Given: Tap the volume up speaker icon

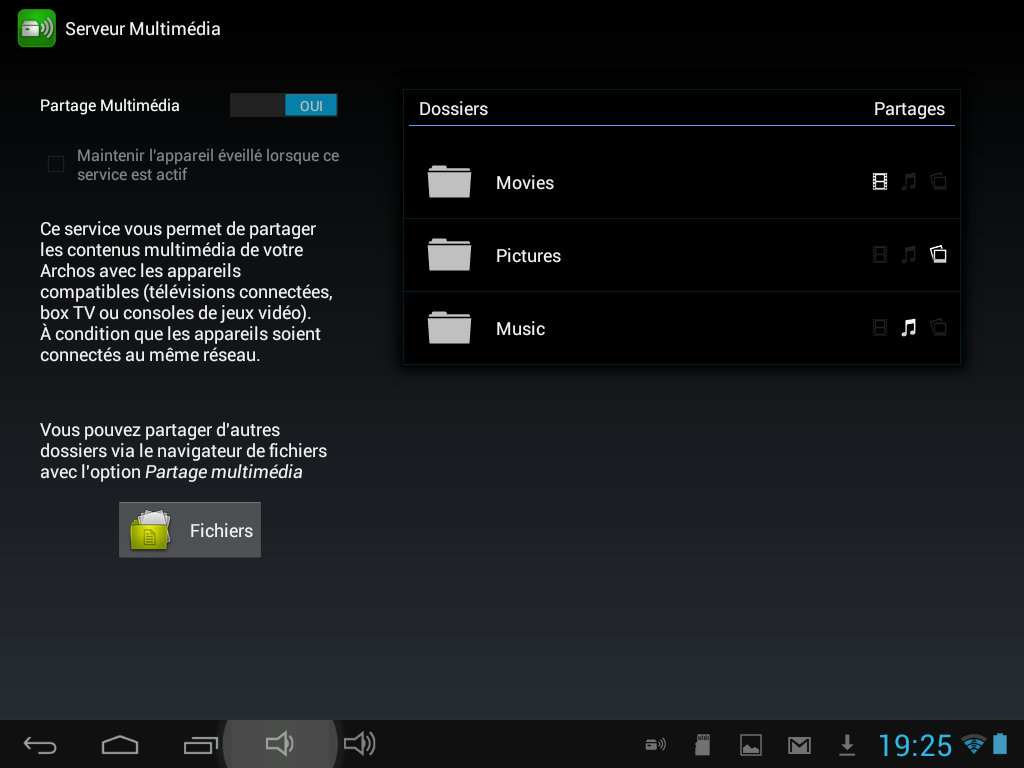Looking at the screenshot, I should click(360, 743).
